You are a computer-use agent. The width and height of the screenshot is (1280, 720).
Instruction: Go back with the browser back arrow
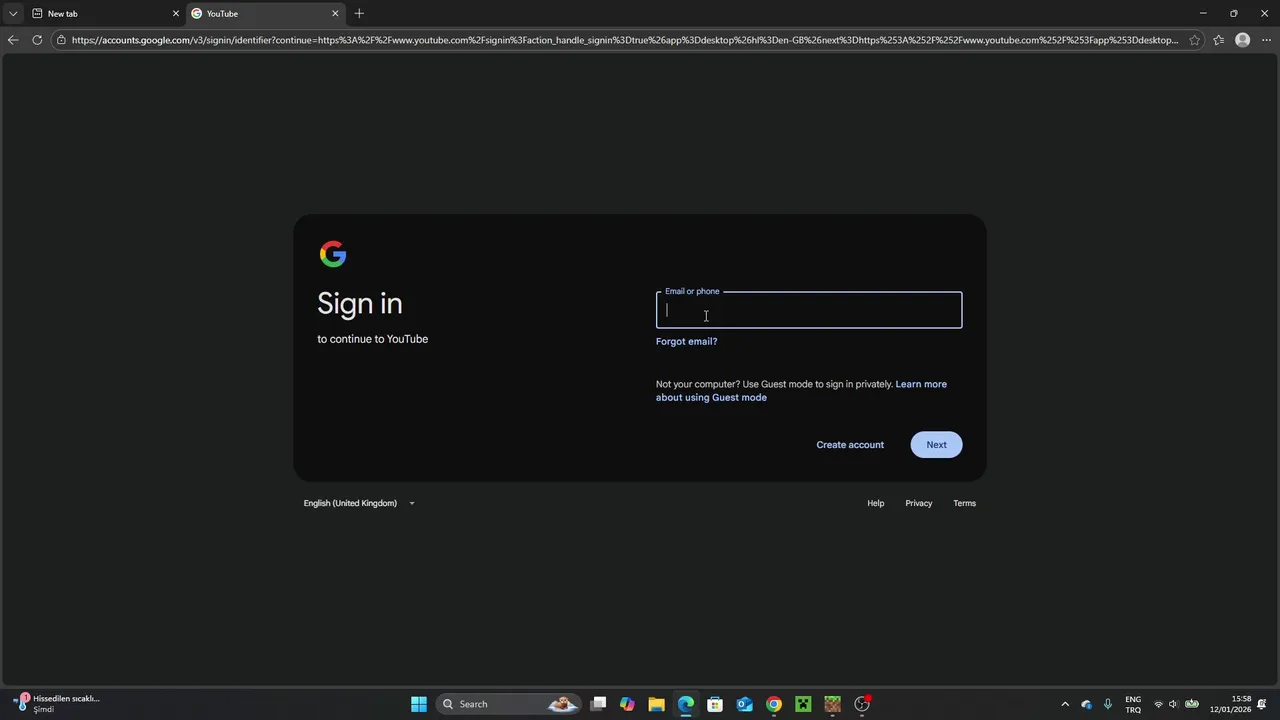coord(13,40)
